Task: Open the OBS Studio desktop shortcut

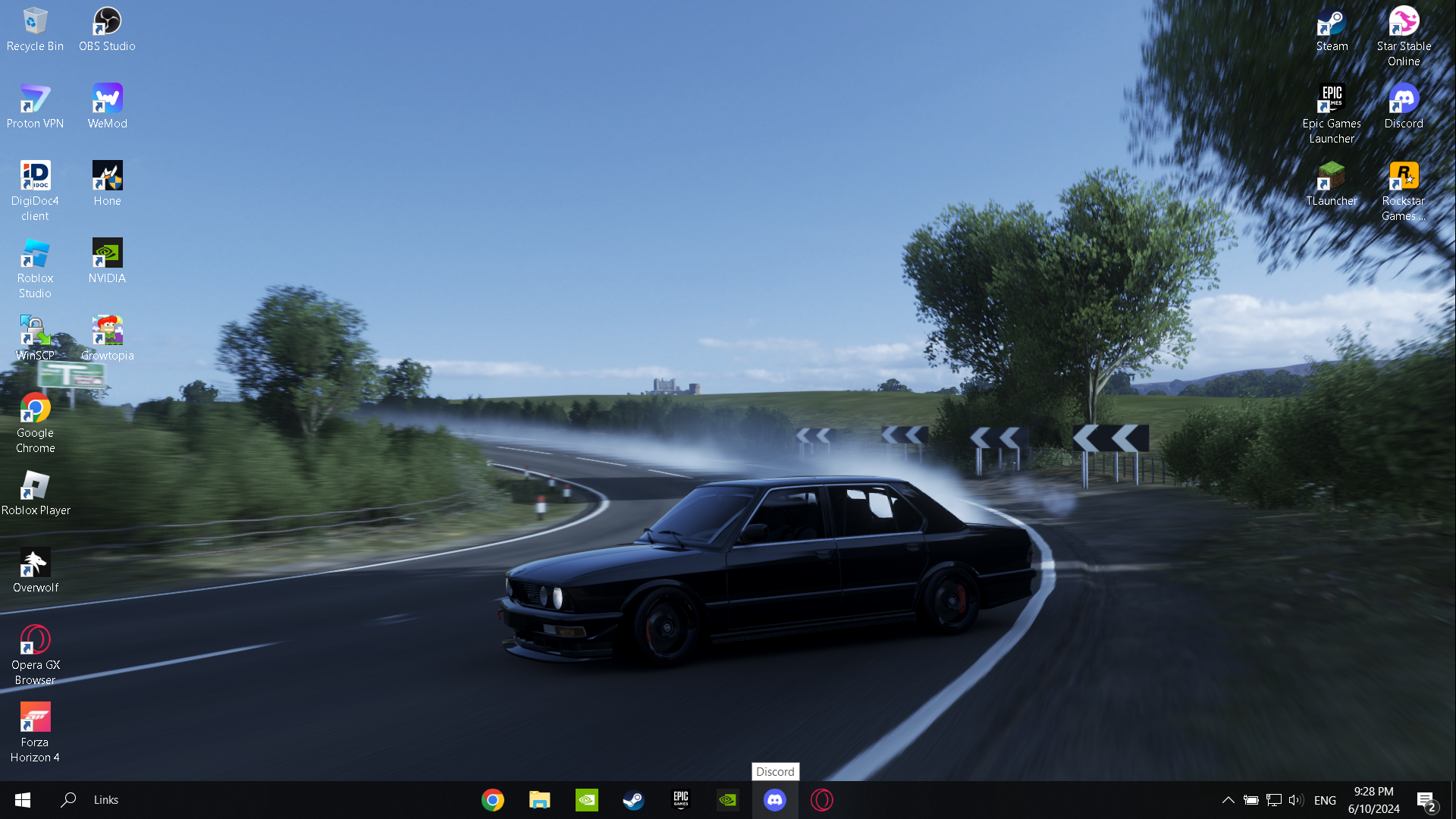Action: tap(107, 29)
